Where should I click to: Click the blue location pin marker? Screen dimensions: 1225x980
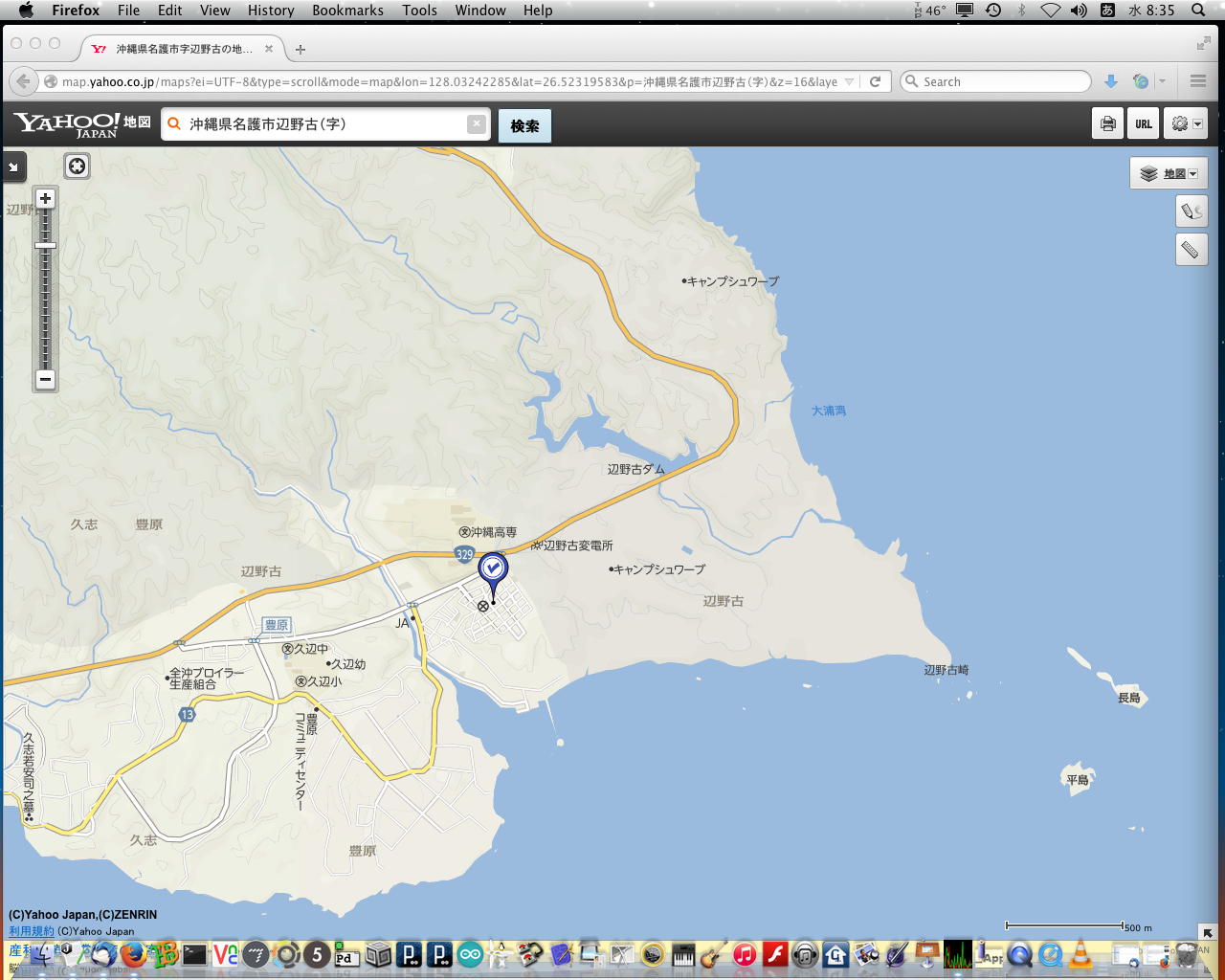[x=493, y=570]
